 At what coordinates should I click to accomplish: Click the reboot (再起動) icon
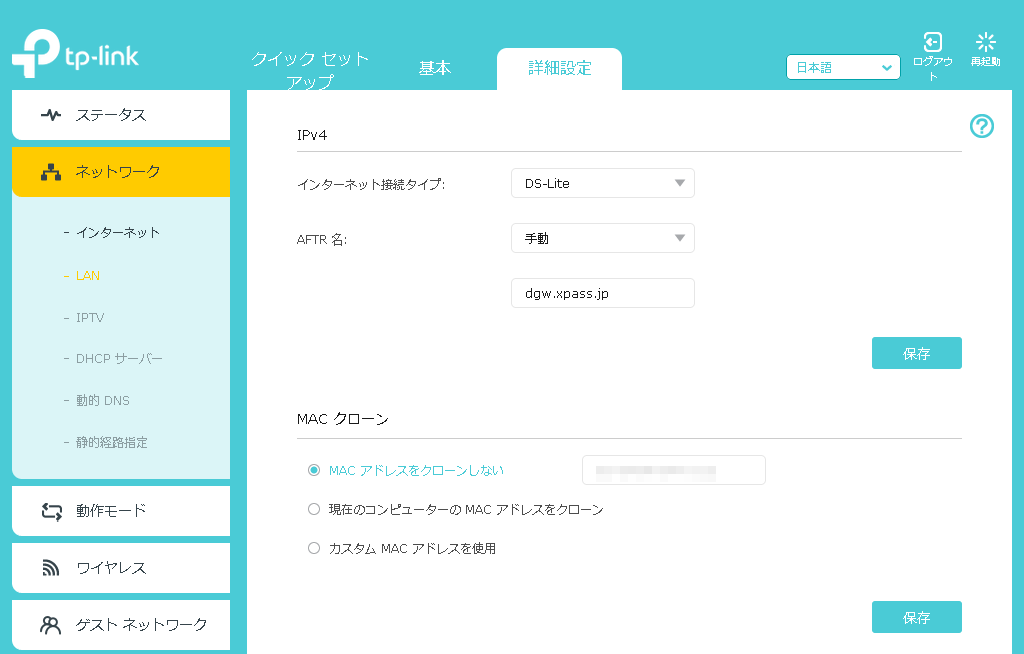point(985,42)
